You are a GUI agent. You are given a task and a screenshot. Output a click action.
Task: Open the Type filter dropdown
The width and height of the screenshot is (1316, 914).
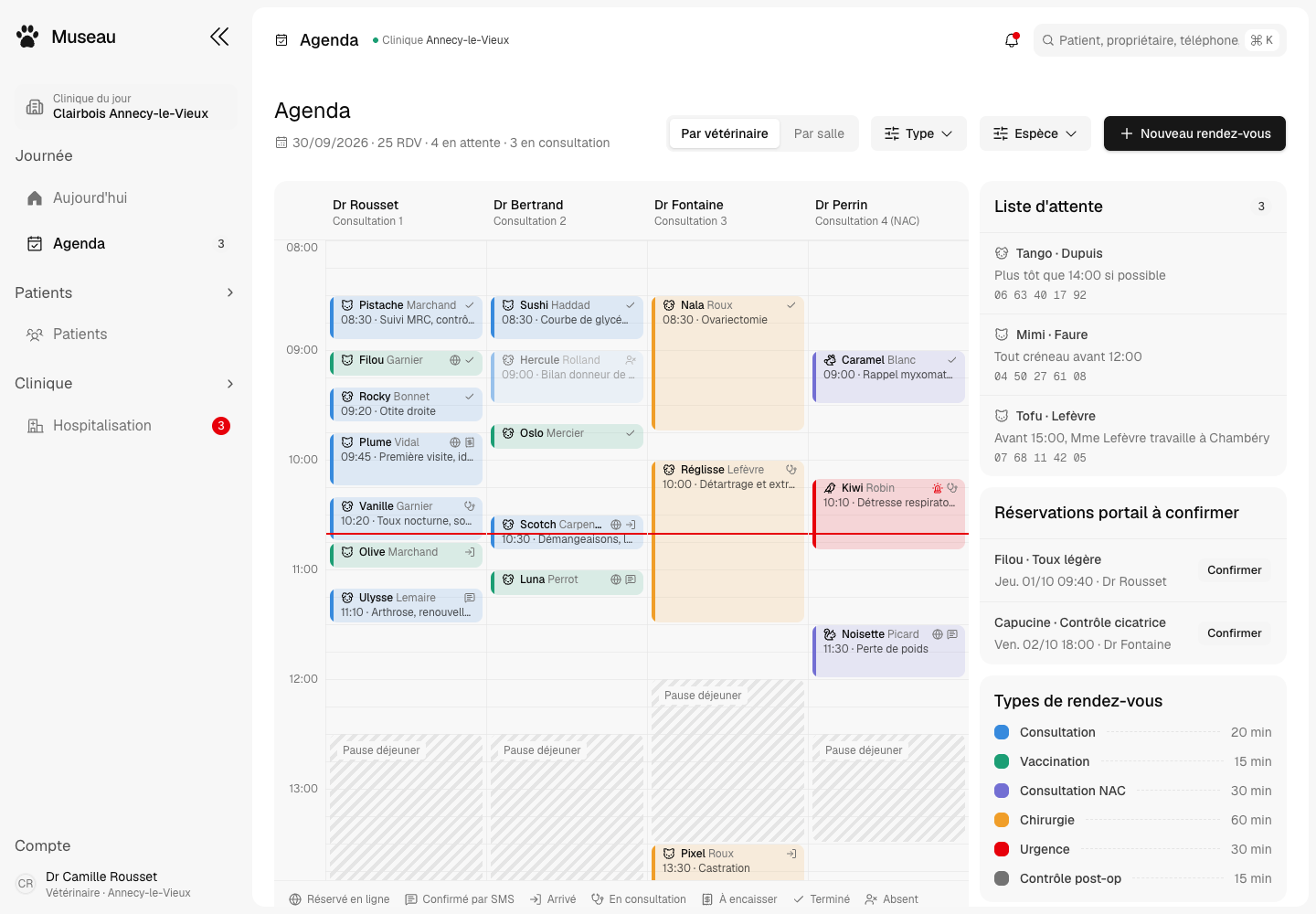[918, 133]
